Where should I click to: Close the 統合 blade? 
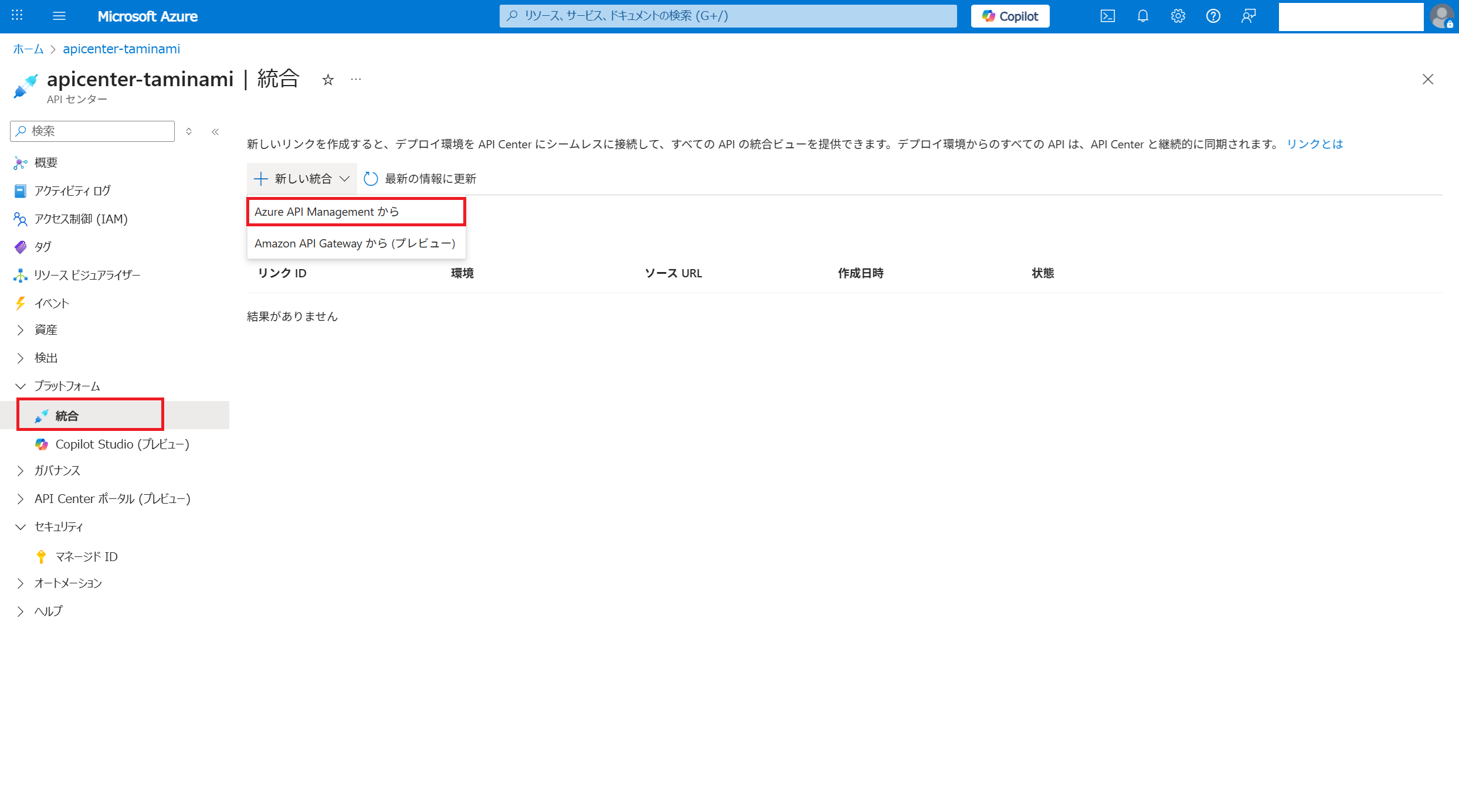tap(1428, 79)
